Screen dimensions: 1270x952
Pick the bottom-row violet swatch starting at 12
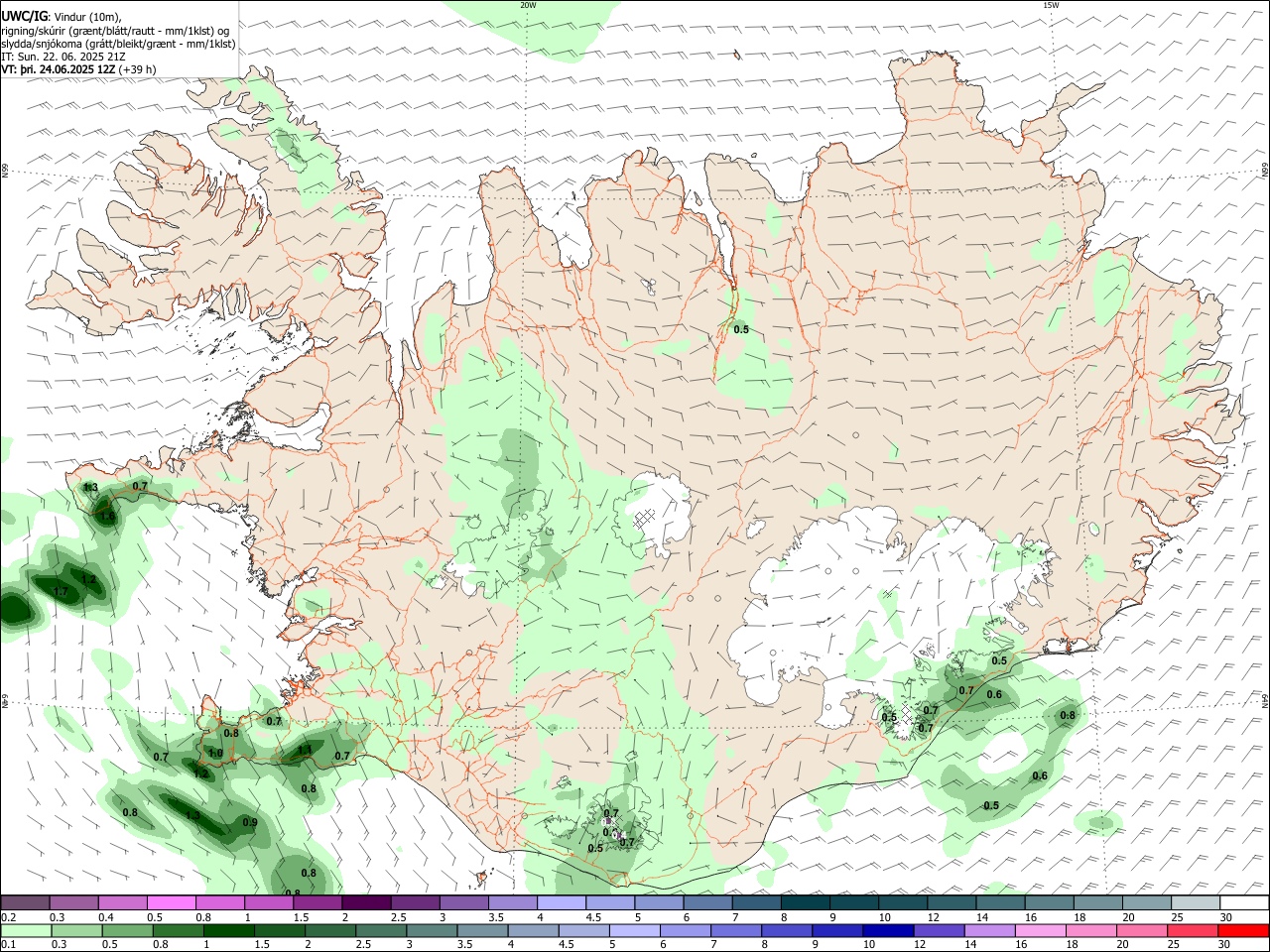[940, 930]
